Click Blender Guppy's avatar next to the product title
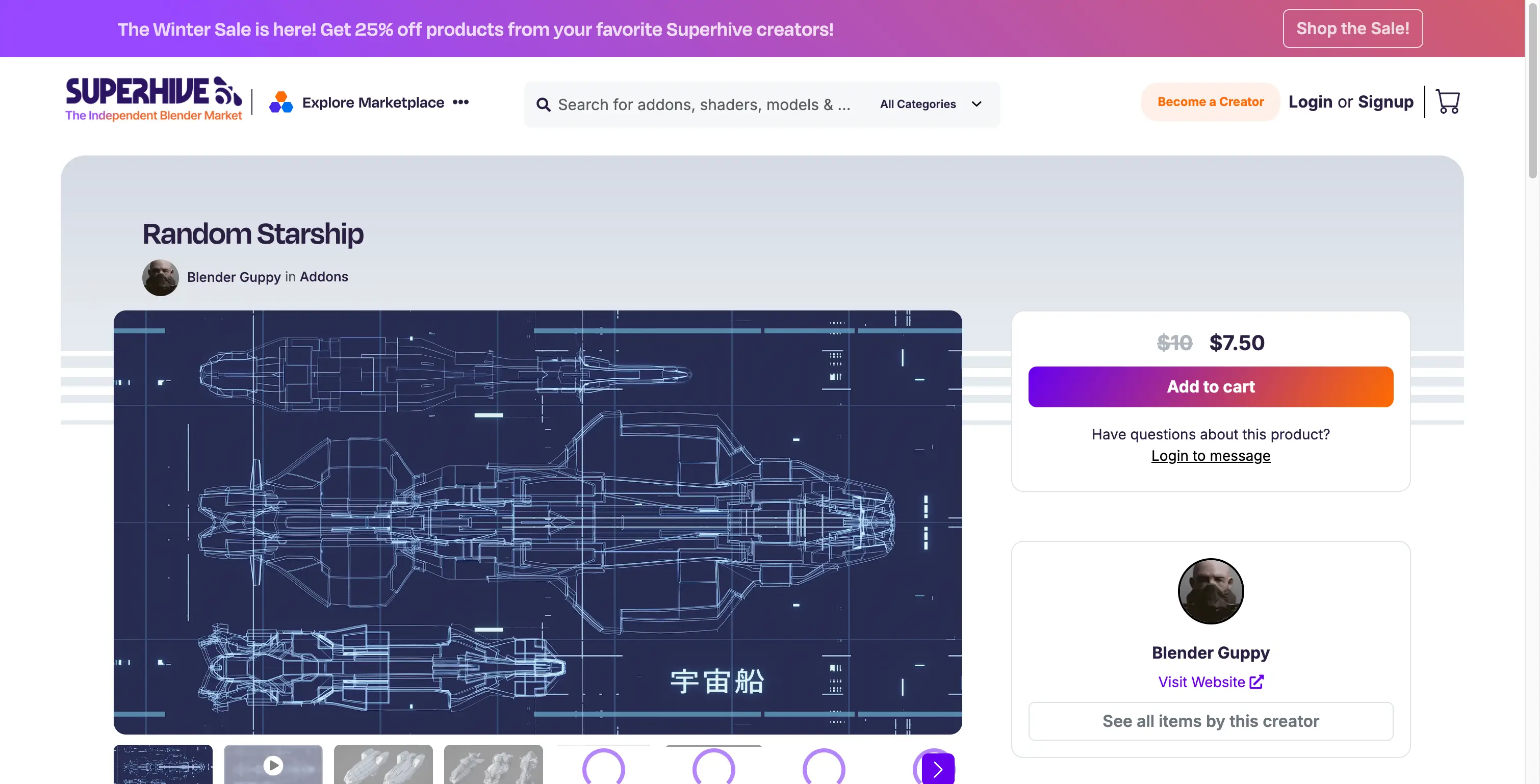The width and height of the screenshot is (1540, 784). pyautogui.click(x=160, y=277)
